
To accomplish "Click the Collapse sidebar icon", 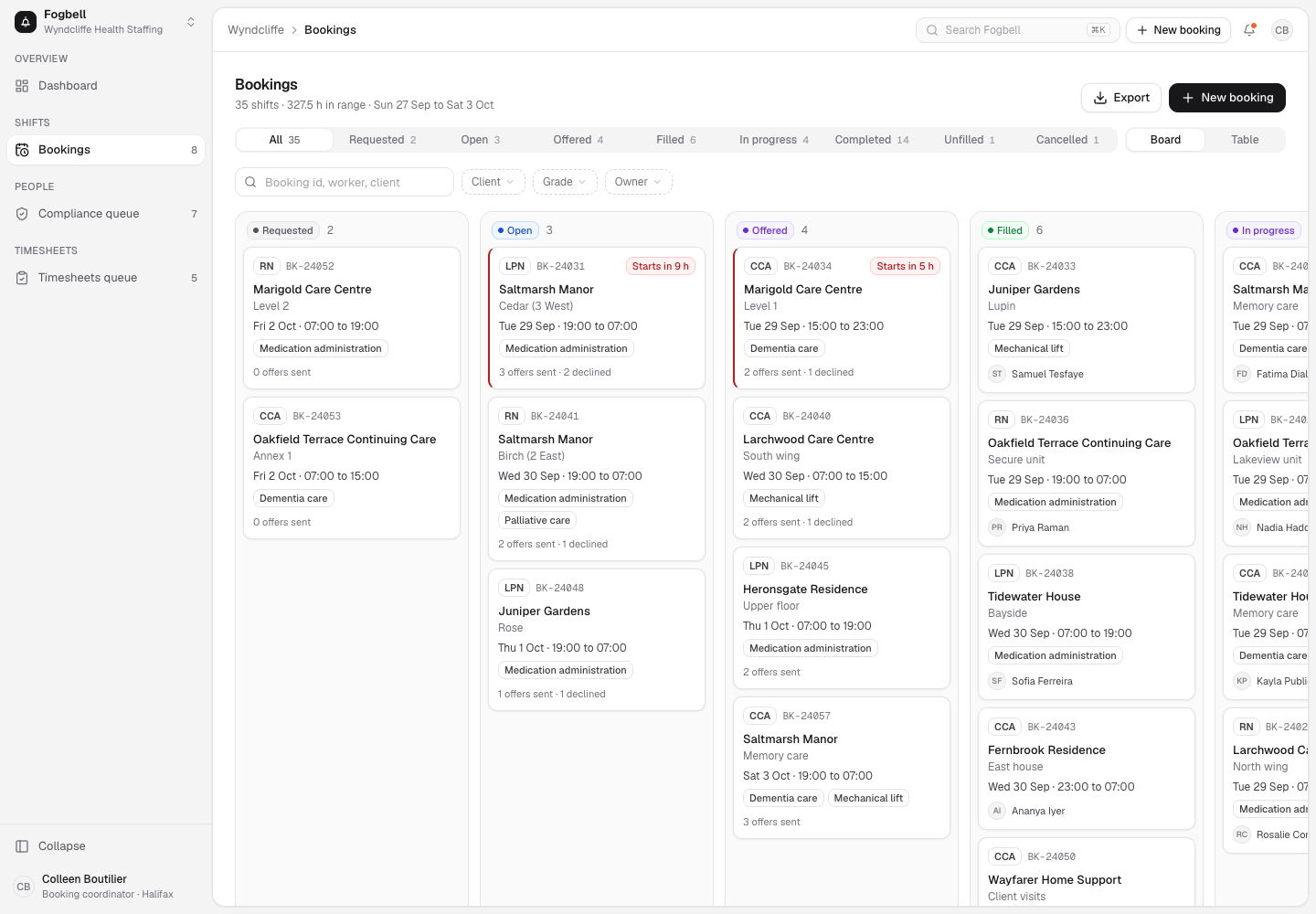I will 22,846.
